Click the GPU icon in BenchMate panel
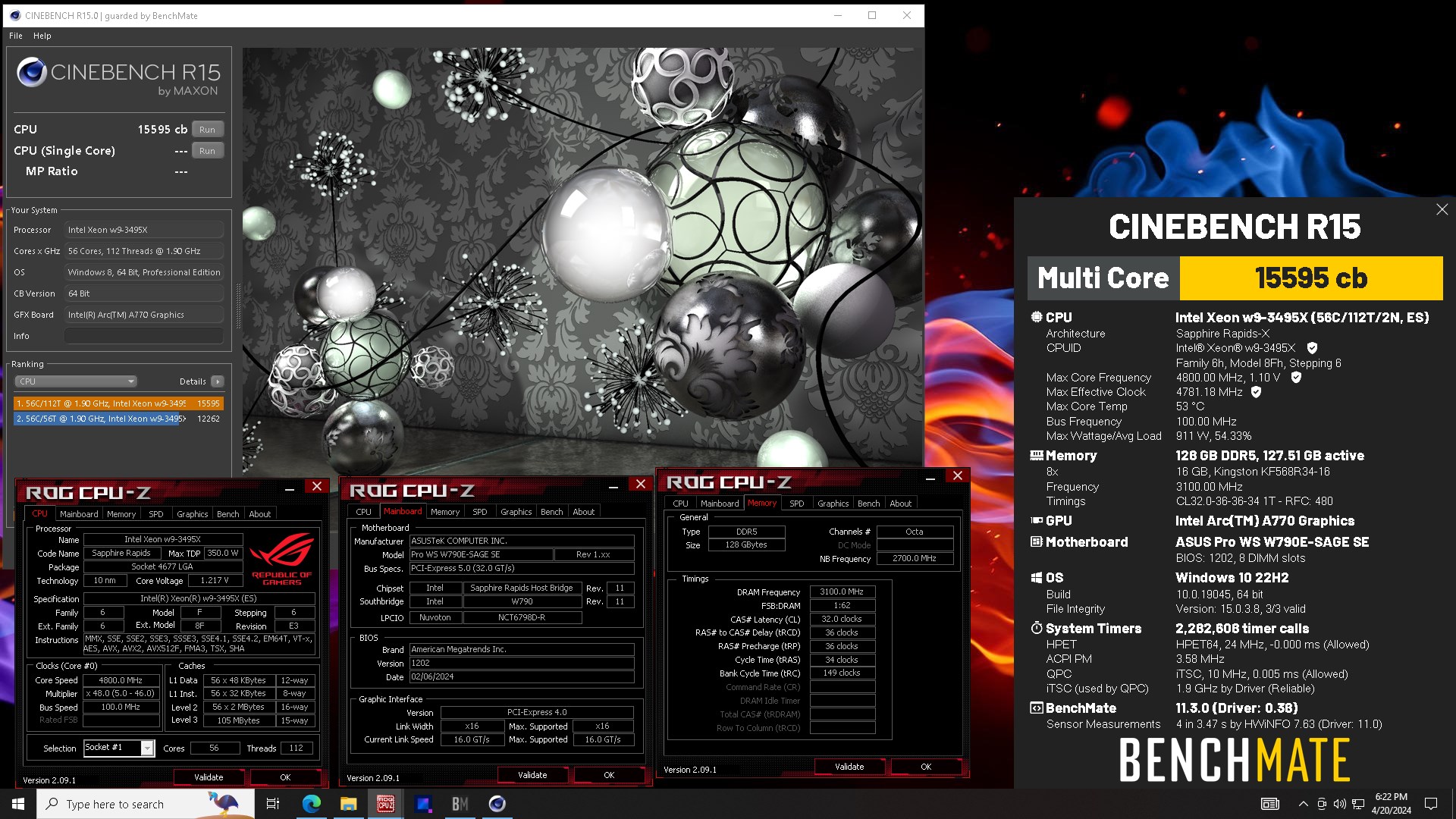 pos(1036,520)
